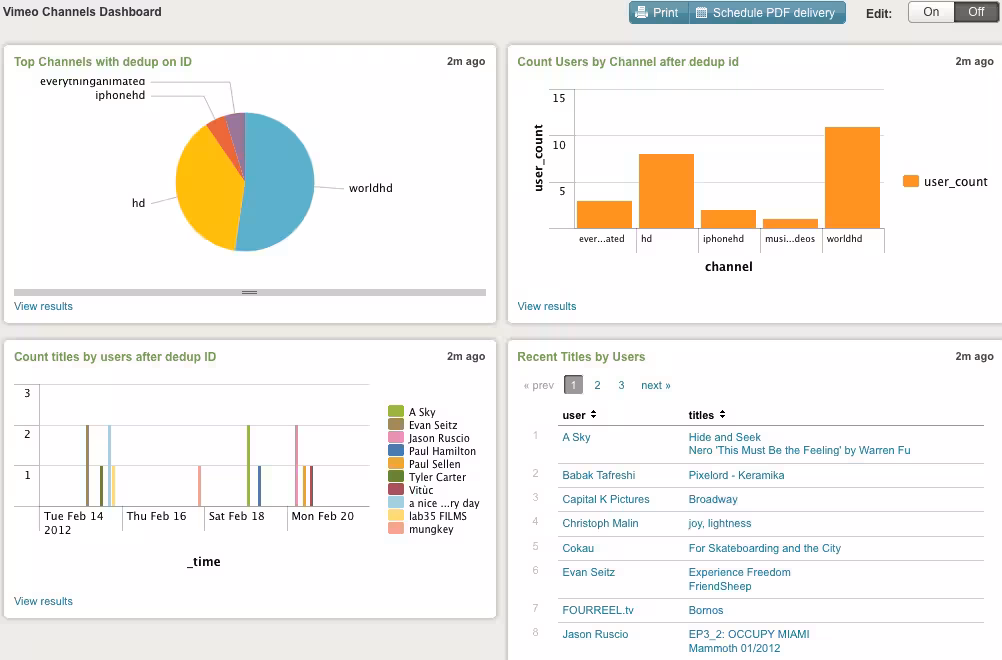Click the calendar icon on Schedule PDF delivery
Image resolution: width=1002 pixels, height=660 pixels.
702,12
